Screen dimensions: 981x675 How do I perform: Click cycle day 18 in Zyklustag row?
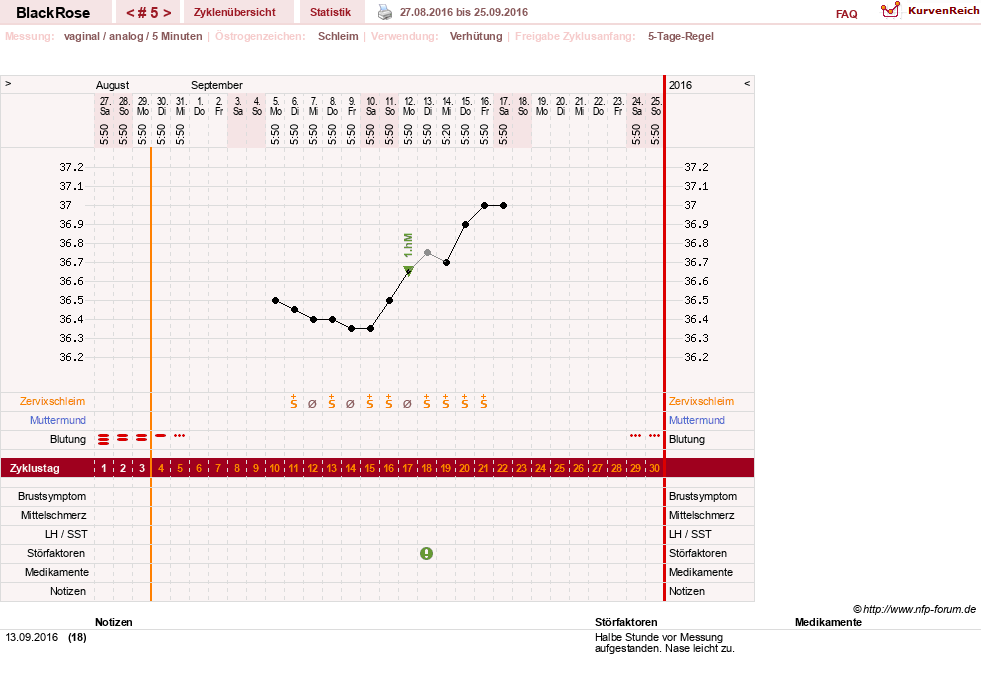(427, 468)
